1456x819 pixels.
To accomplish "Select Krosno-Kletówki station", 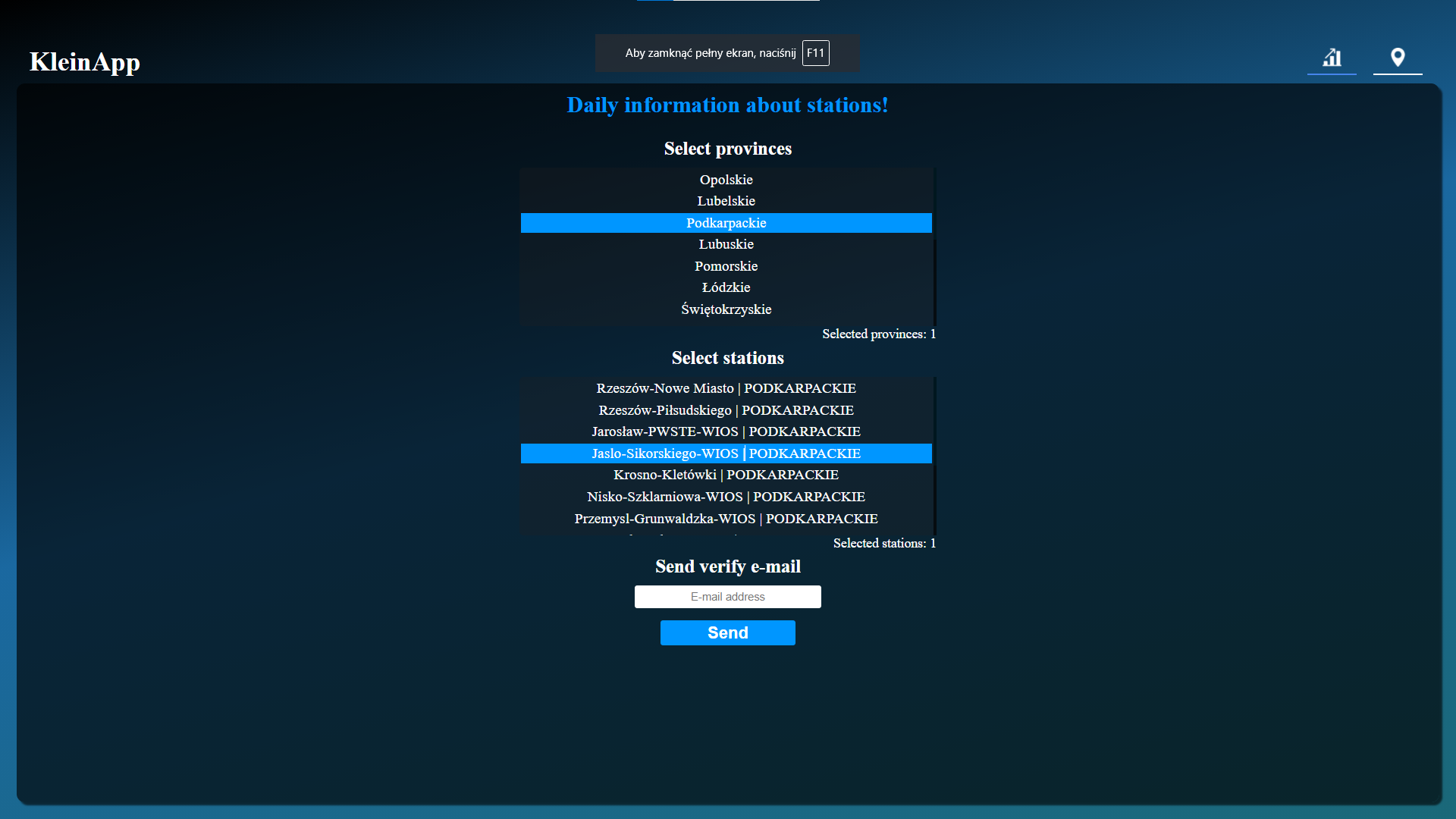I will tap(726, 475).
